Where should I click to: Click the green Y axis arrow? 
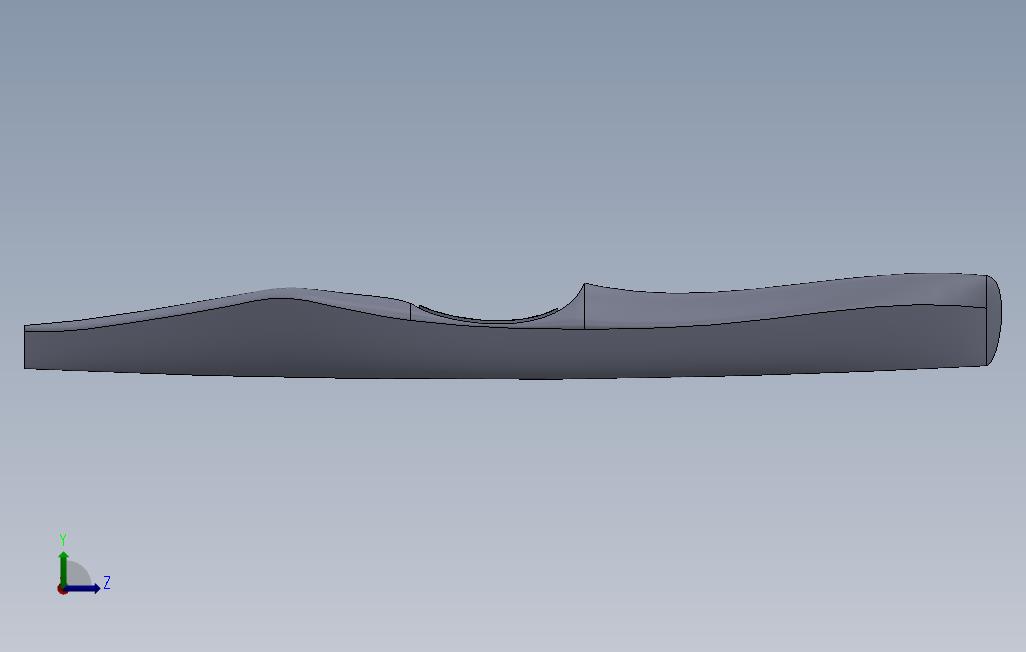63,568
